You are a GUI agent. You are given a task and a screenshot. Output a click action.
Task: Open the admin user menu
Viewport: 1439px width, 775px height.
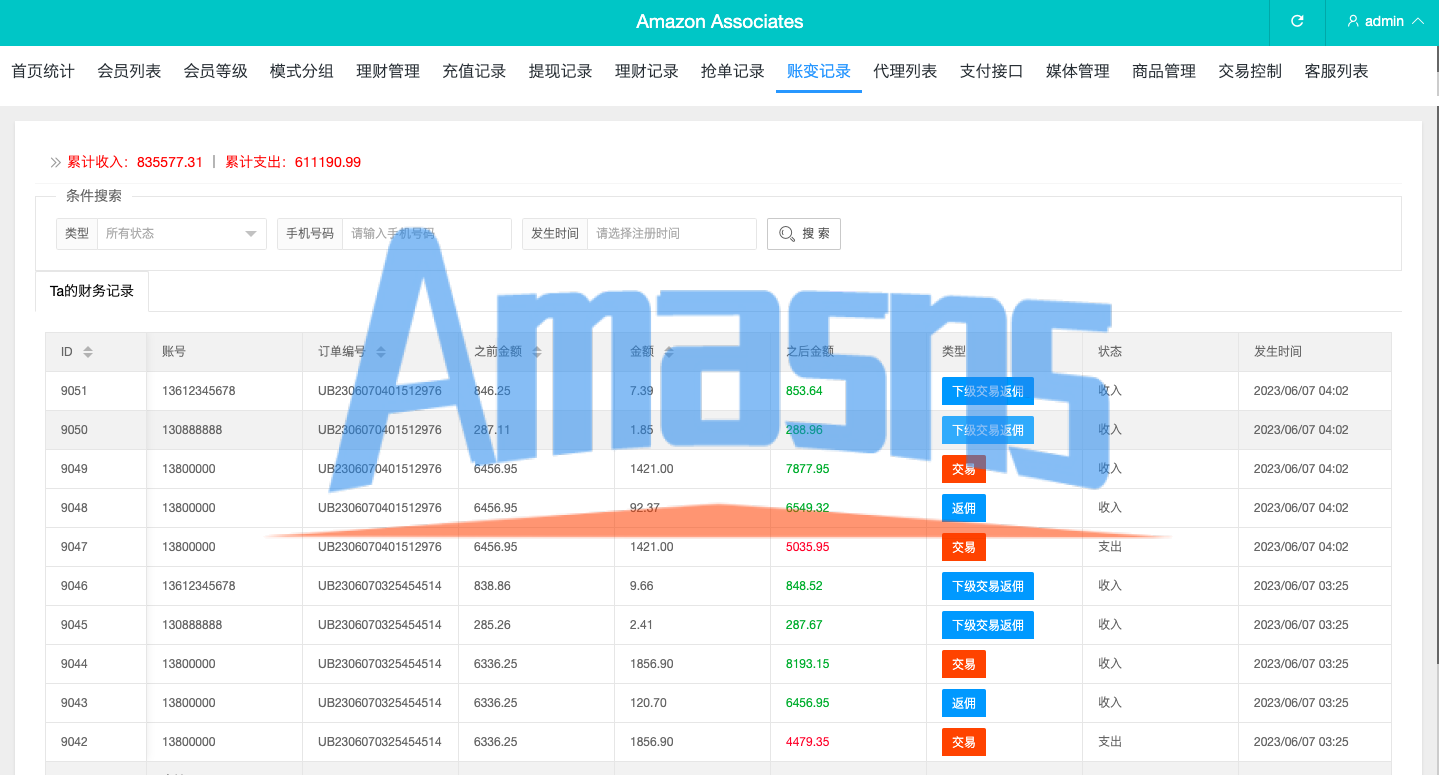(x=1385, y=21)
